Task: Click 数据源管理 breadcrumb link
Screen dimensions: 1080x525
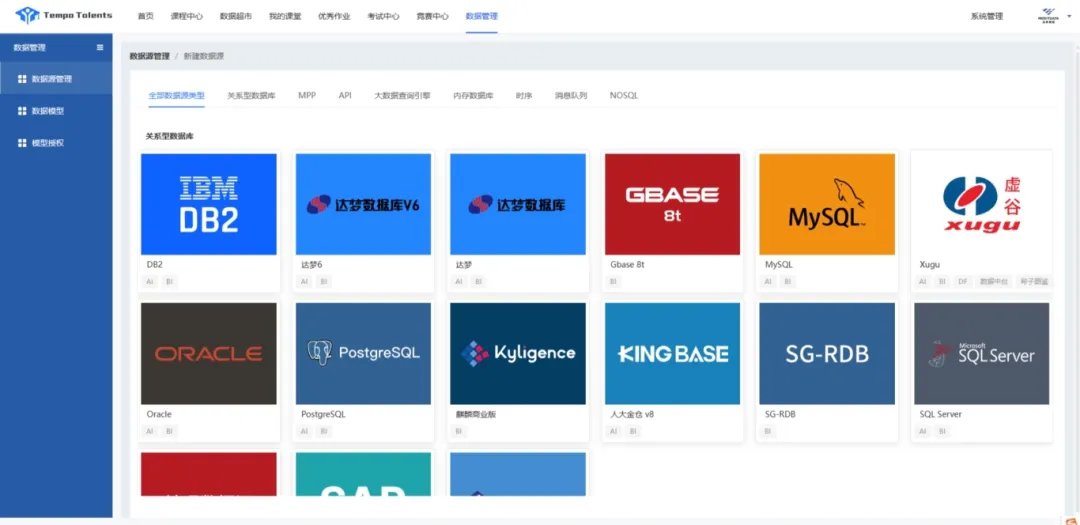Action: click(149, 56)
